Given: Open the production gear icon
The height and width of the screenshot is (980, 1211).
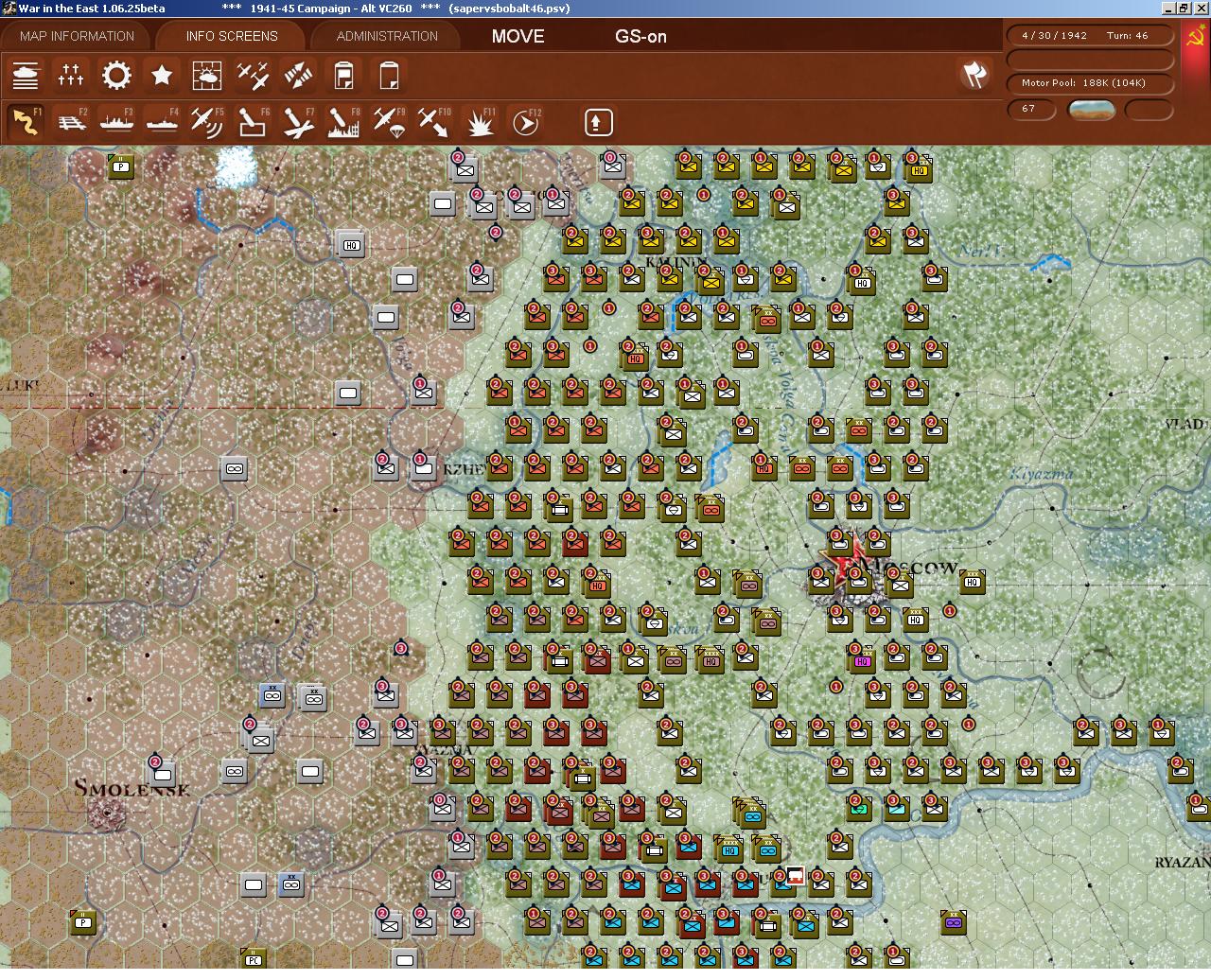Looking at the screenshot, I should click(x=116, y=76).
